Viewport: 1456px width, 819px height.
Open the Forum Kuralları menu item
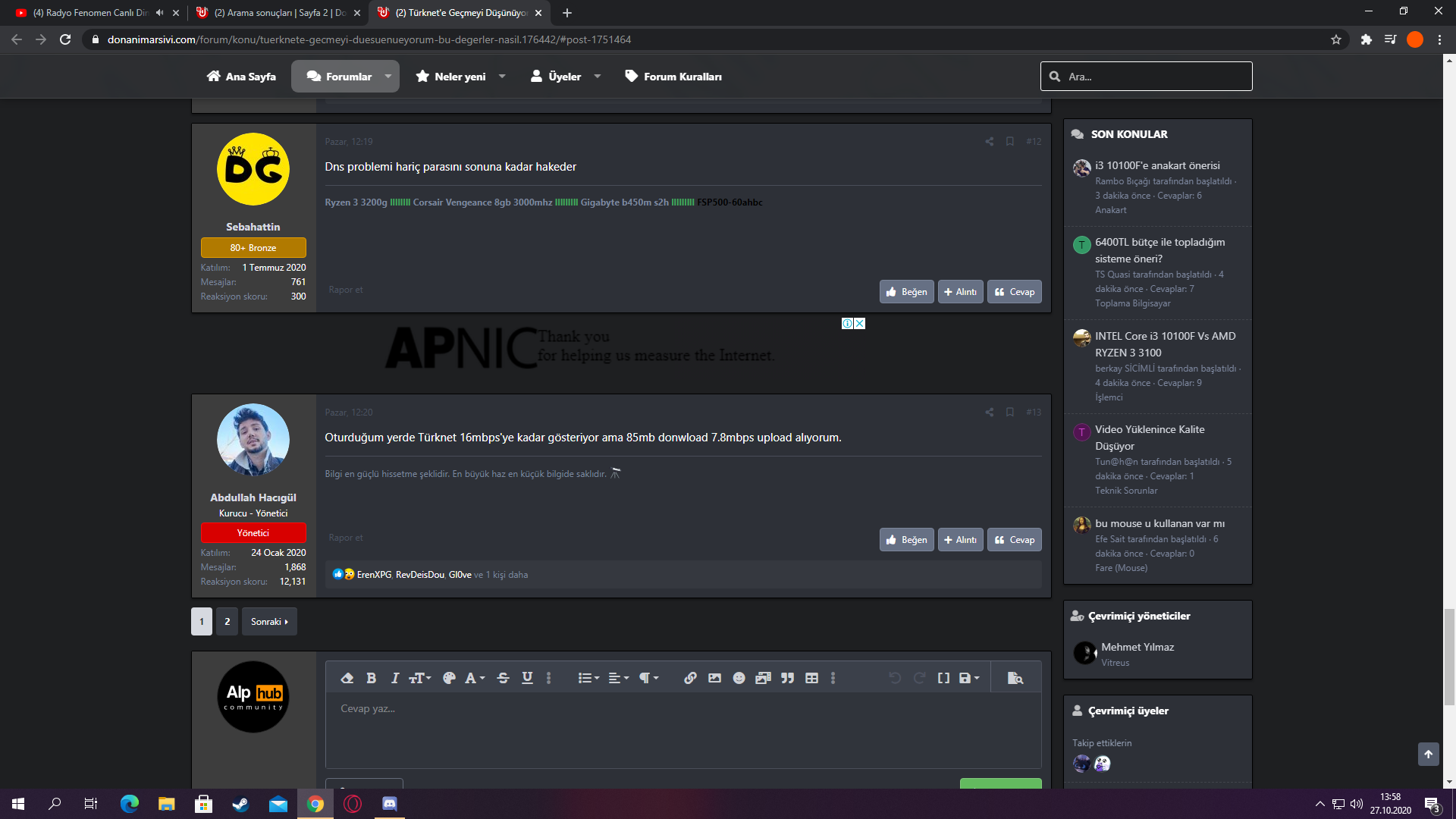[673, 77]
